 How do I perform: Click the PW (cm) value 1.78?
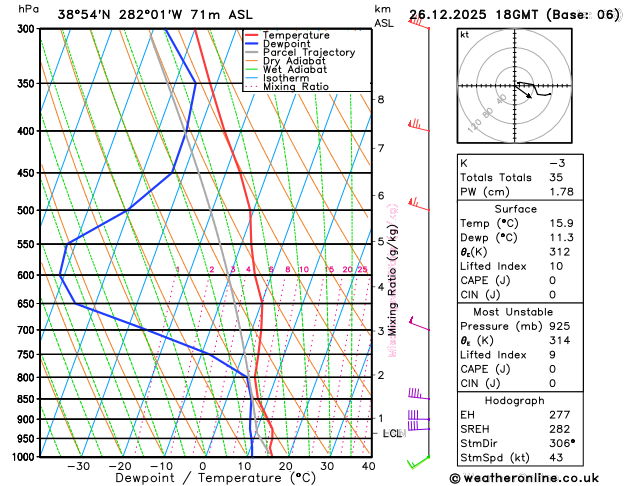(x=562, y=192)
